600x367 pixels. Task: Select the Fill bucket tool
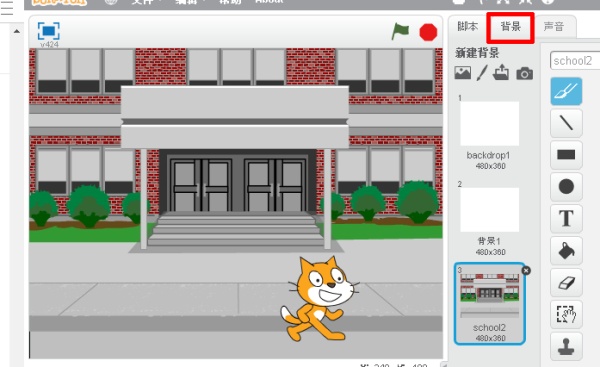(566, 251)
